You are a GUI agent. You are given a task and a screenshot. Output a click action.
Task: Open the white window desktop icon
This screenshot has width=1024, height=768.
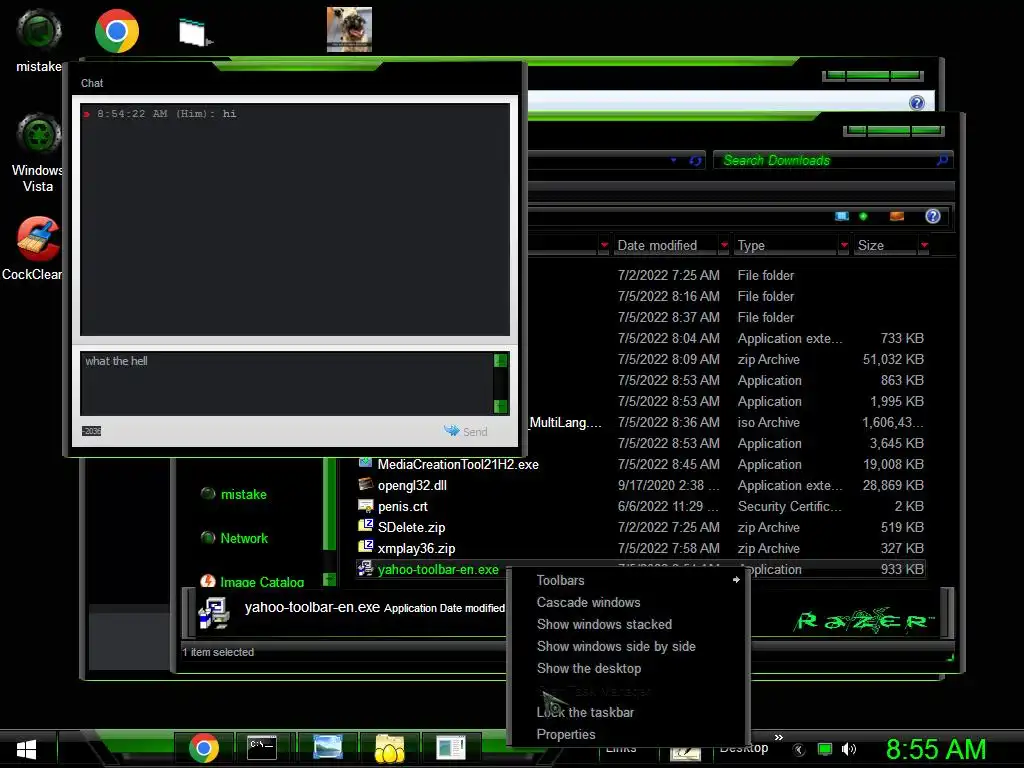click(194, 32)
